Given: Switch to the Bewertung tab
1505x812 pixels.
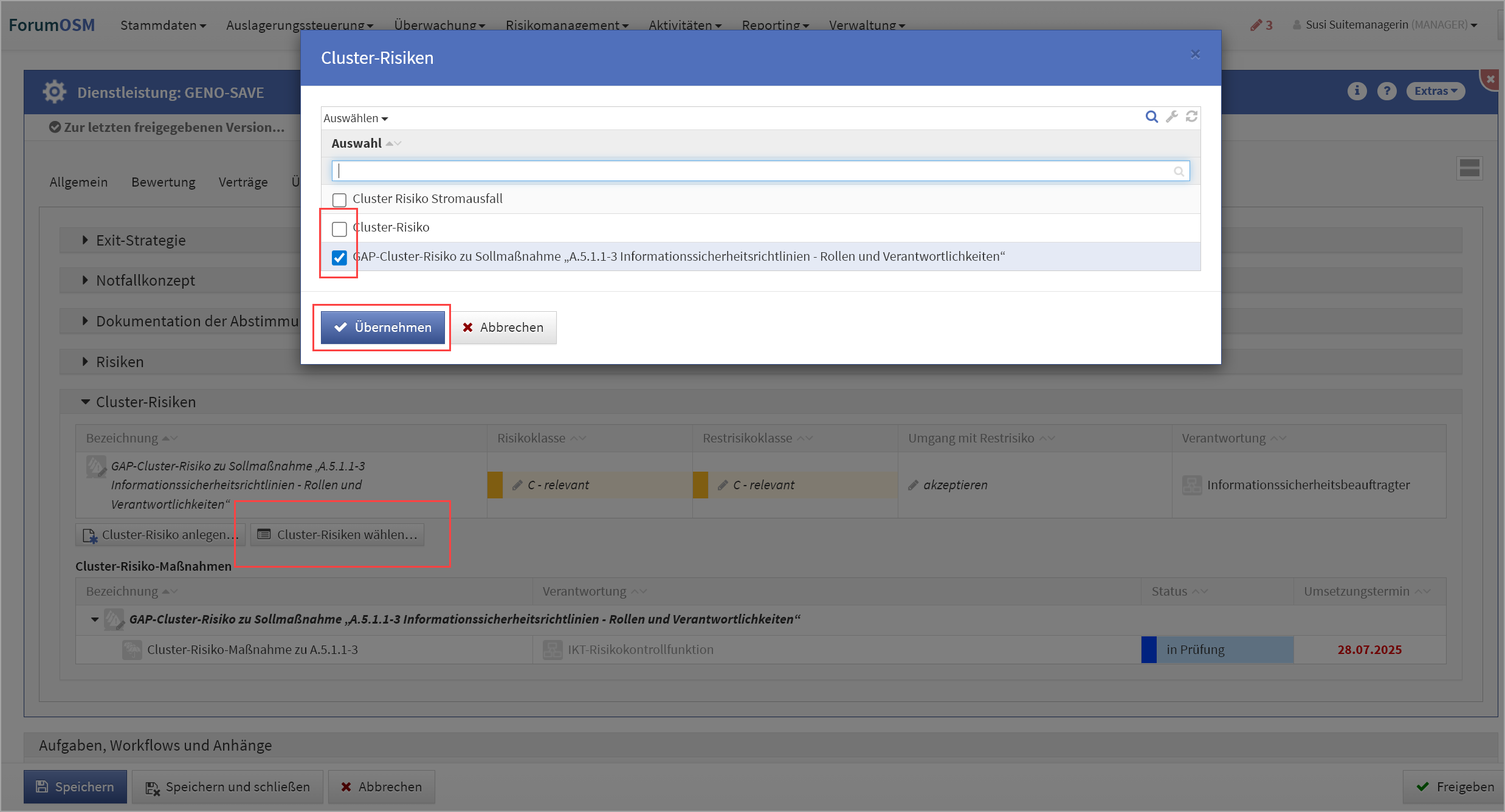Looking at the screenshot, I should 163,182.
